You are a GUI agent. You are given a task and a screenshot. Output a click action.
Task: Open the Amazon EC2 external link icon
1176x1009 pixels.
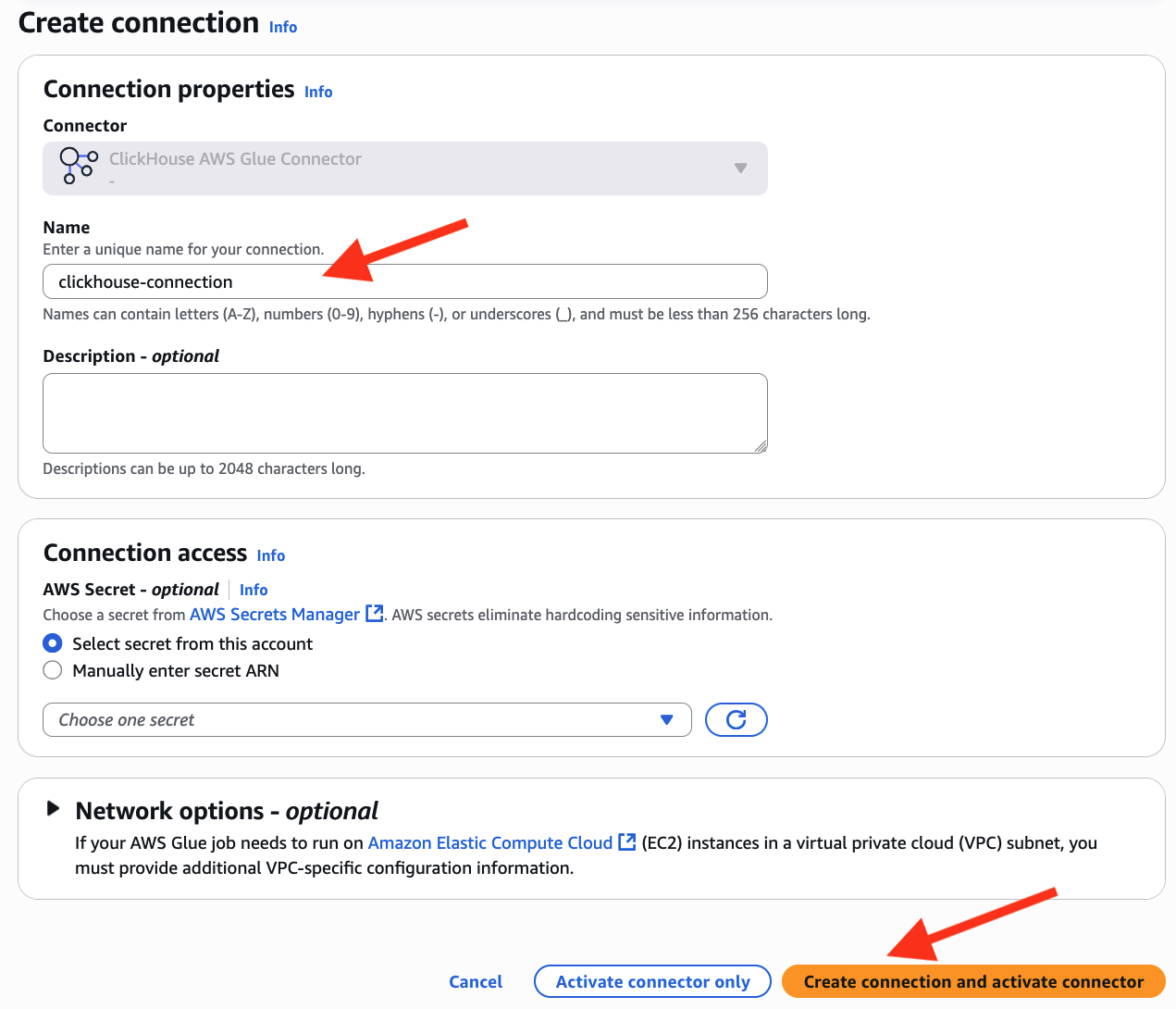pos(627,842)
